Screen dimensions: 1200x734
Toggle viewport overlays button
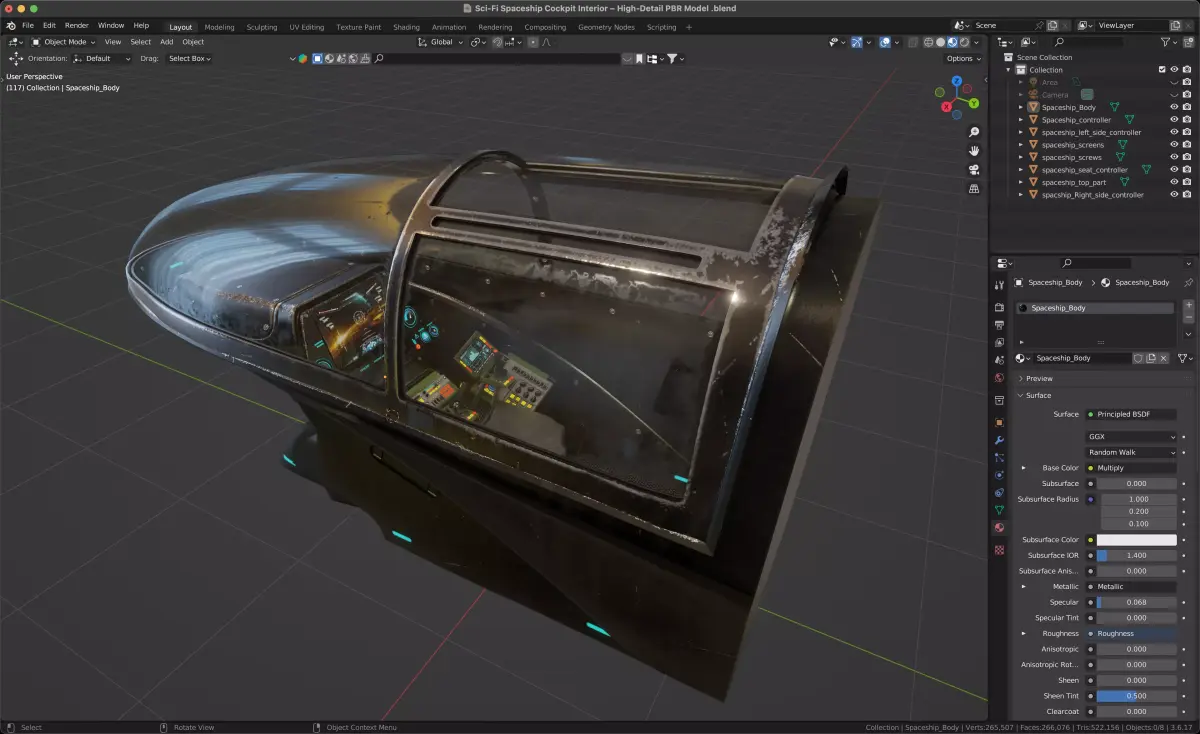[885, 42]
